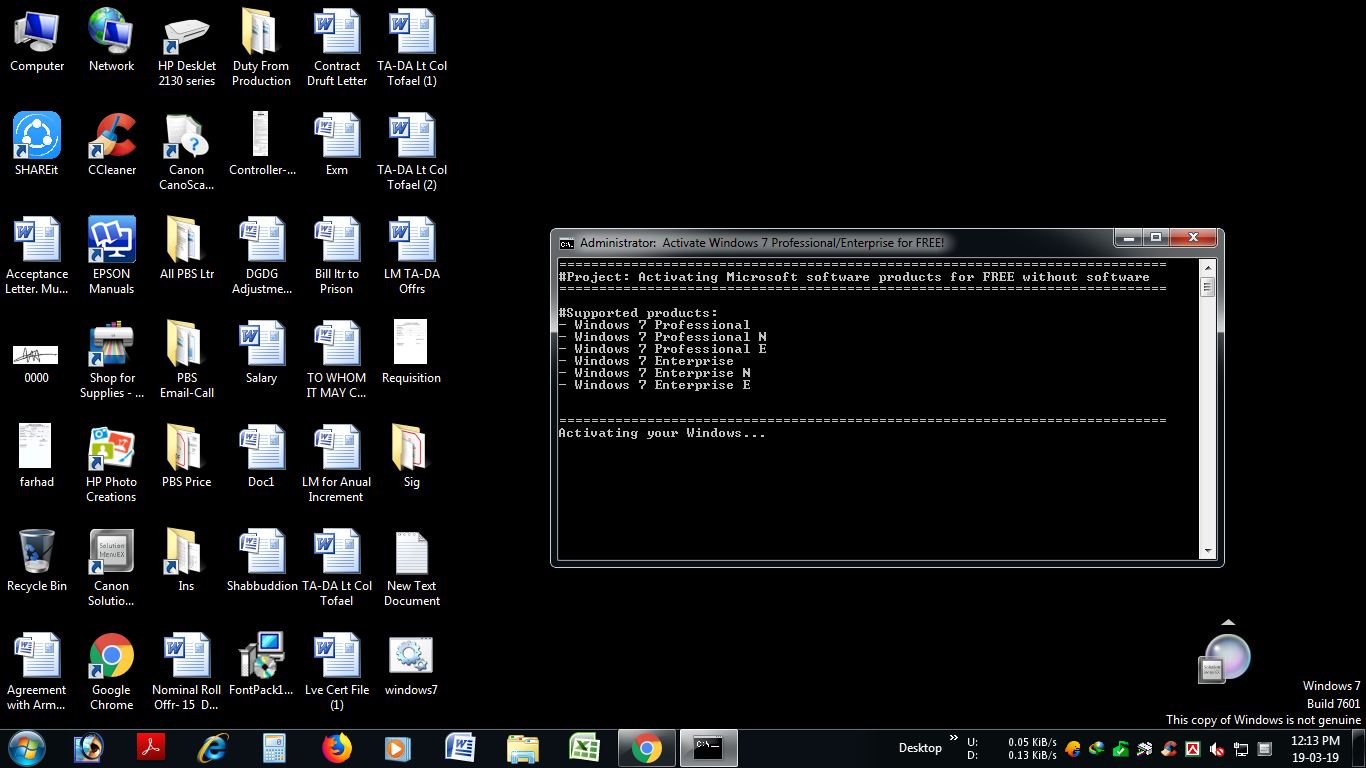Switch to the Command Prompt taskbar item
This screenshot has height=768, width=1366.
(x=708, y=748)
